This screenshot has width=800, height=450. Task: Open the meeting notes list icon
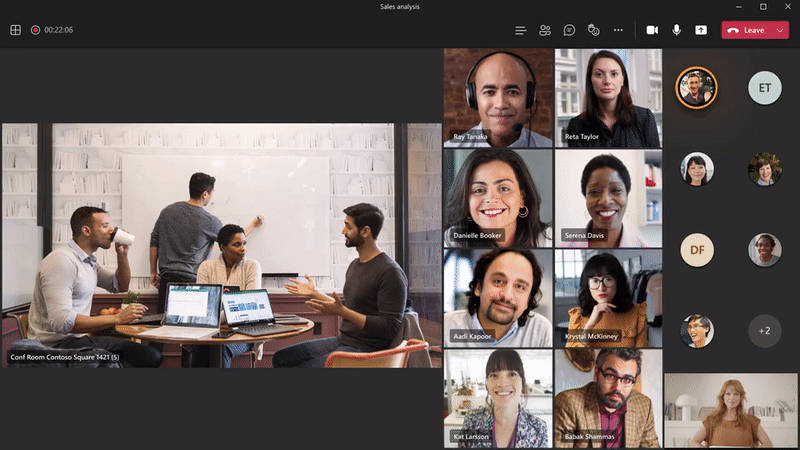coord(520,31)
